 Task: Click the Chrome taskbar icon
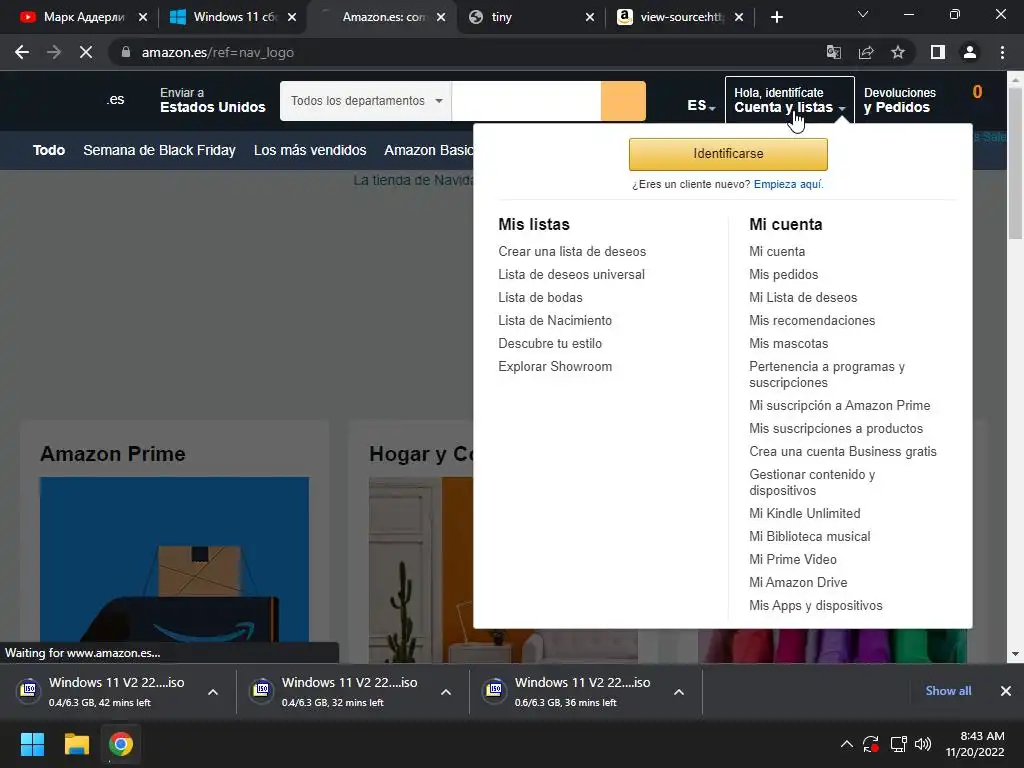coord(121,744)
